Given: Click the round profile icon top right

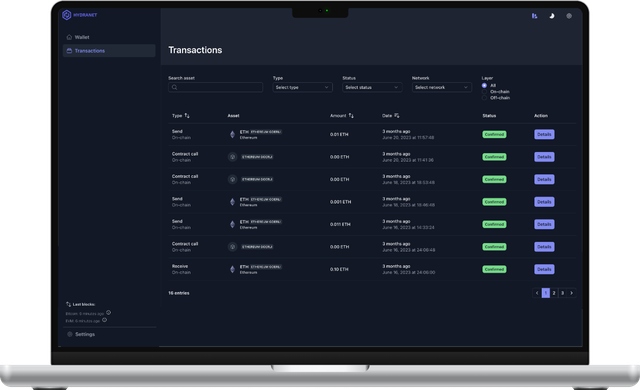Looking at the screenshot, I should click(569, 16).
